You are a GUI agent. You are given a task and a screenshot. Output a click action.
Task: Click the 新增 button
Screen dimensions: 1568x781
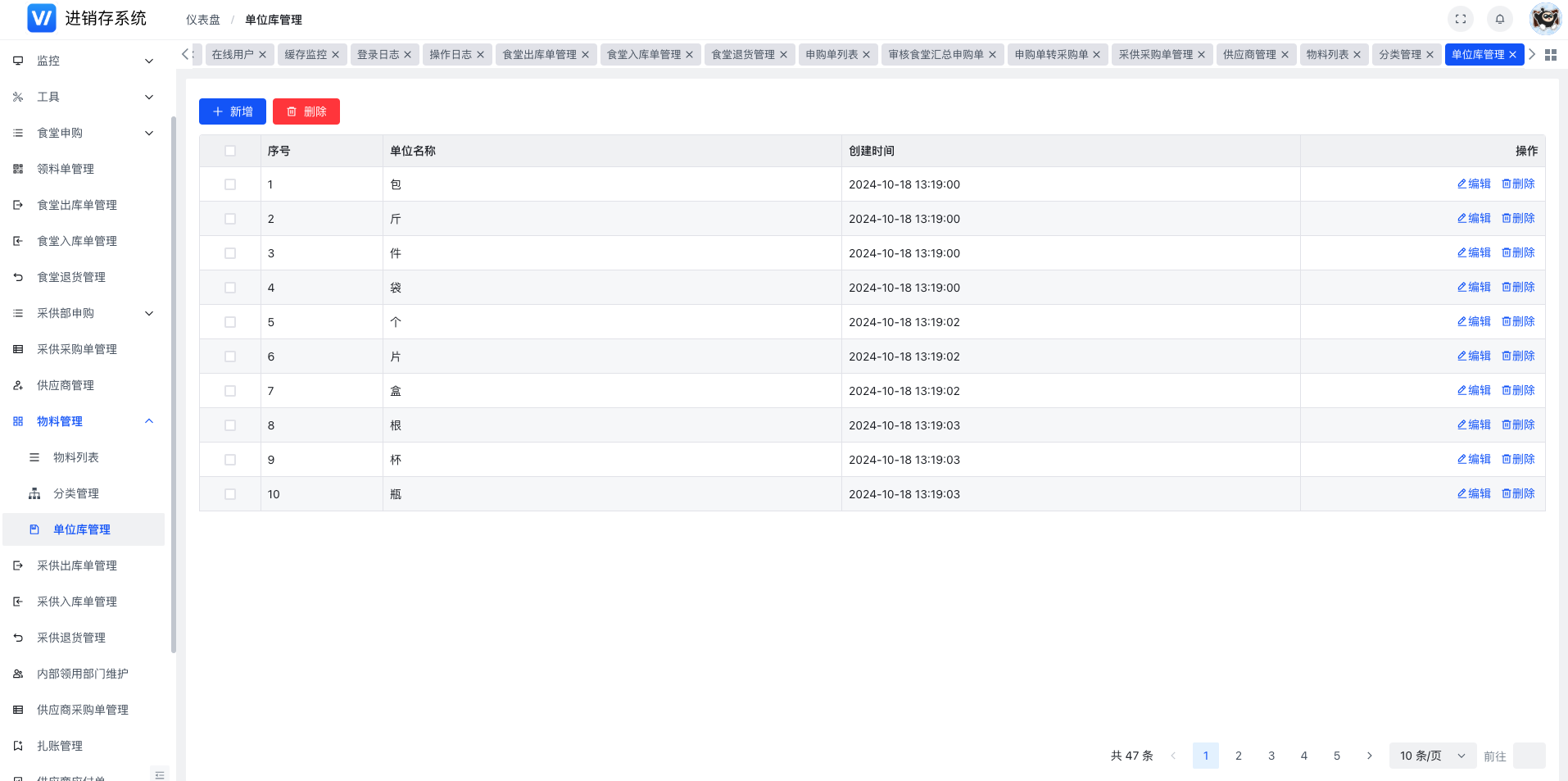tap(233, 111)
